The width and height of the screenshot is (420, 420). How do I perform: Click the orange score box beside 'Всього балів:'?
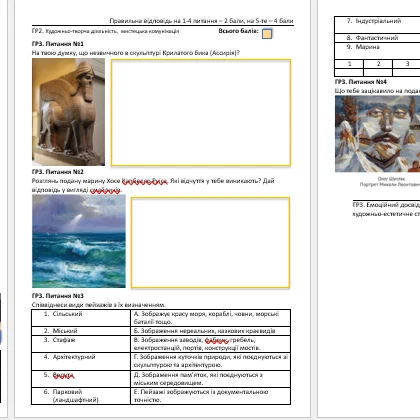[x=267, y=34]
